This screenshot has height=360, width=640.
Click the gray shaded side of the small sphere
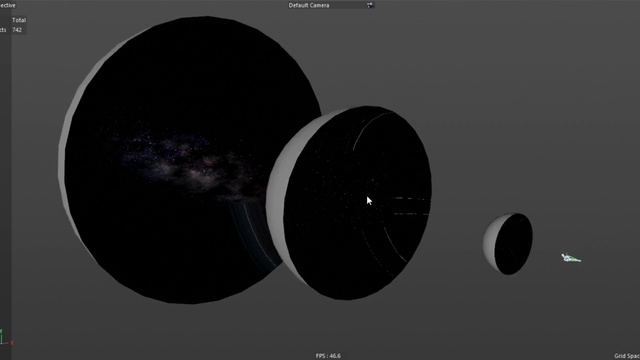coord(489,243)
